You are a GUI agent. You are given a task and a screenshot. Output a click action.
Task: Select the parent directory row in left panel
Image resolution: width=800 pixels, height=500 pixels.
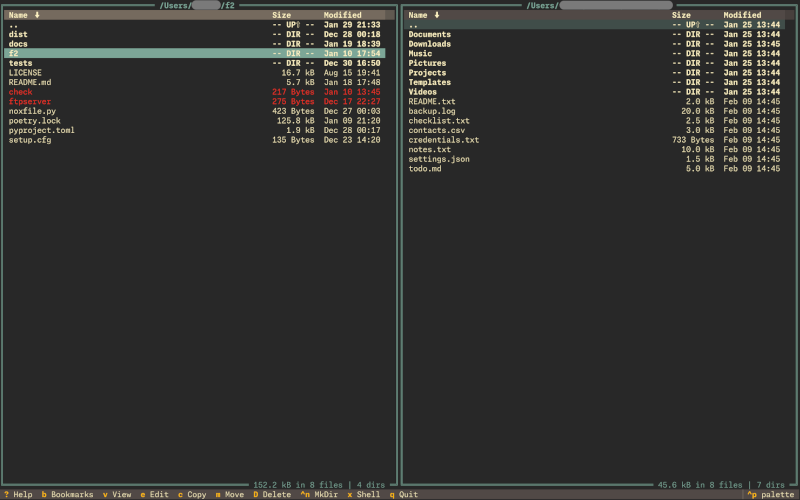tap(194, 24)
